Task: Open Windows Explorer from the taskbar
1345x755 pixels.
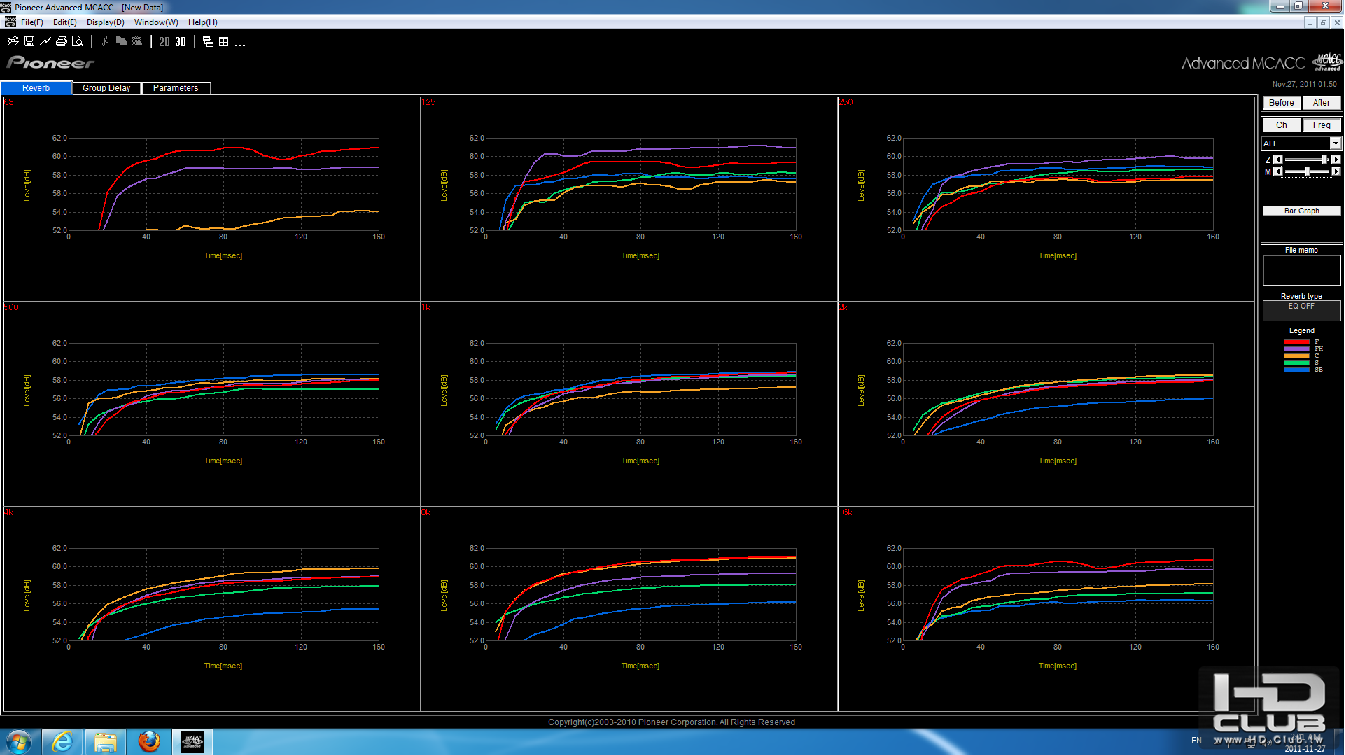Action: point(106,741)
